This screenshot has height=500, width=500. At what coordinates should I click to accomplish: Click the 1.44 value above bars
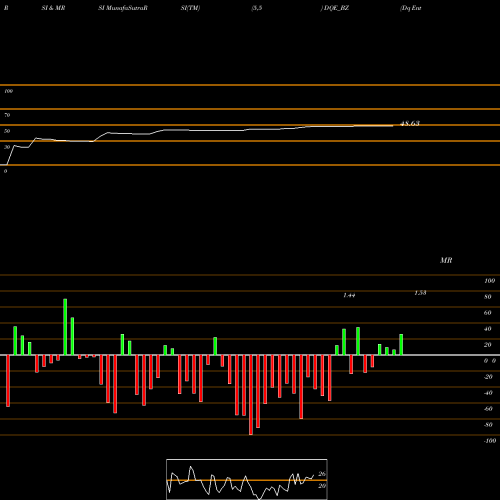pos(349,295)
